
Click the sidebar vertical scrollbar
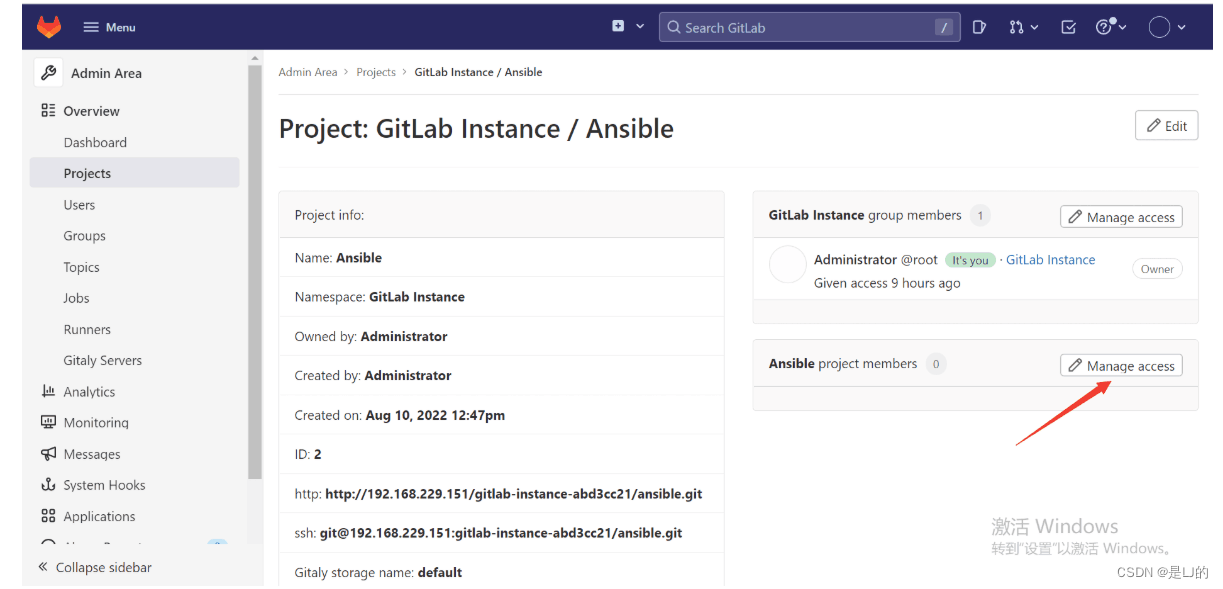coord(255,270)
